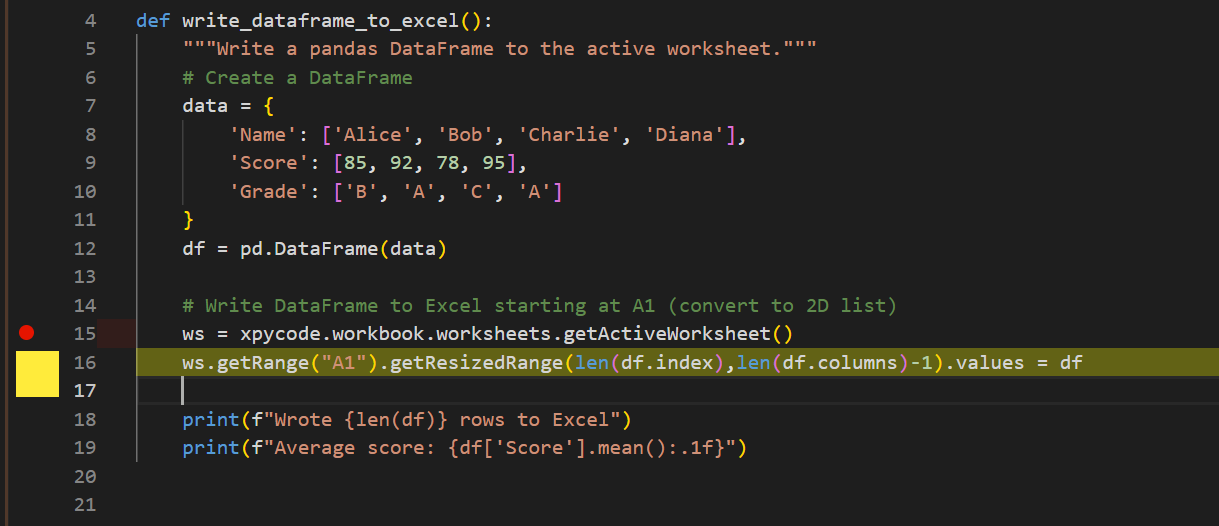
Task: Click the yellow marker in the gutter
Action: coord(37,373)
